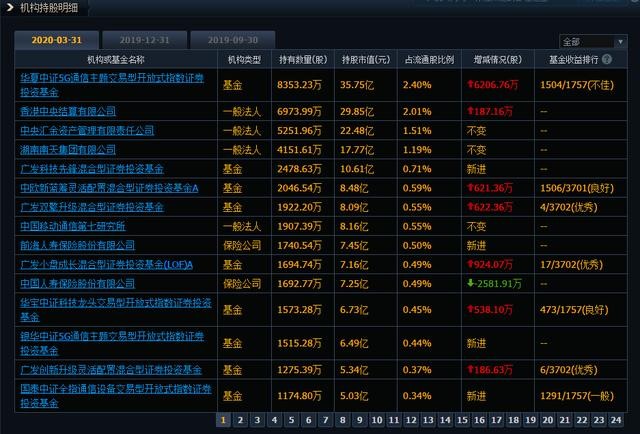This screenshot has width=640, height=434.
Task: Switch to the 2019-09-30 tab
Action: [x=233, y=40]
